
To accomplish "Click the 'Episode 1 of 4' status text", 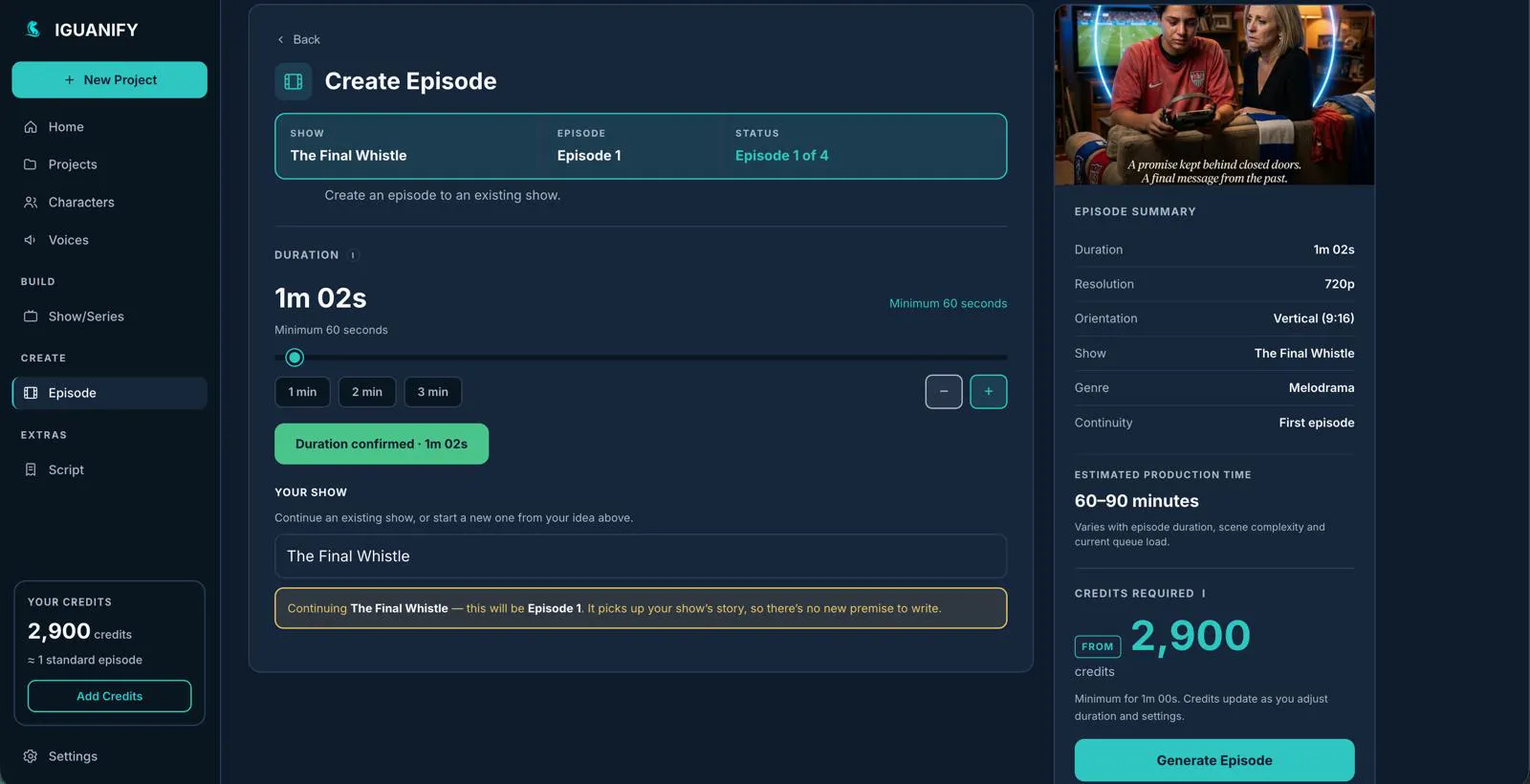I will click(781, 156).
